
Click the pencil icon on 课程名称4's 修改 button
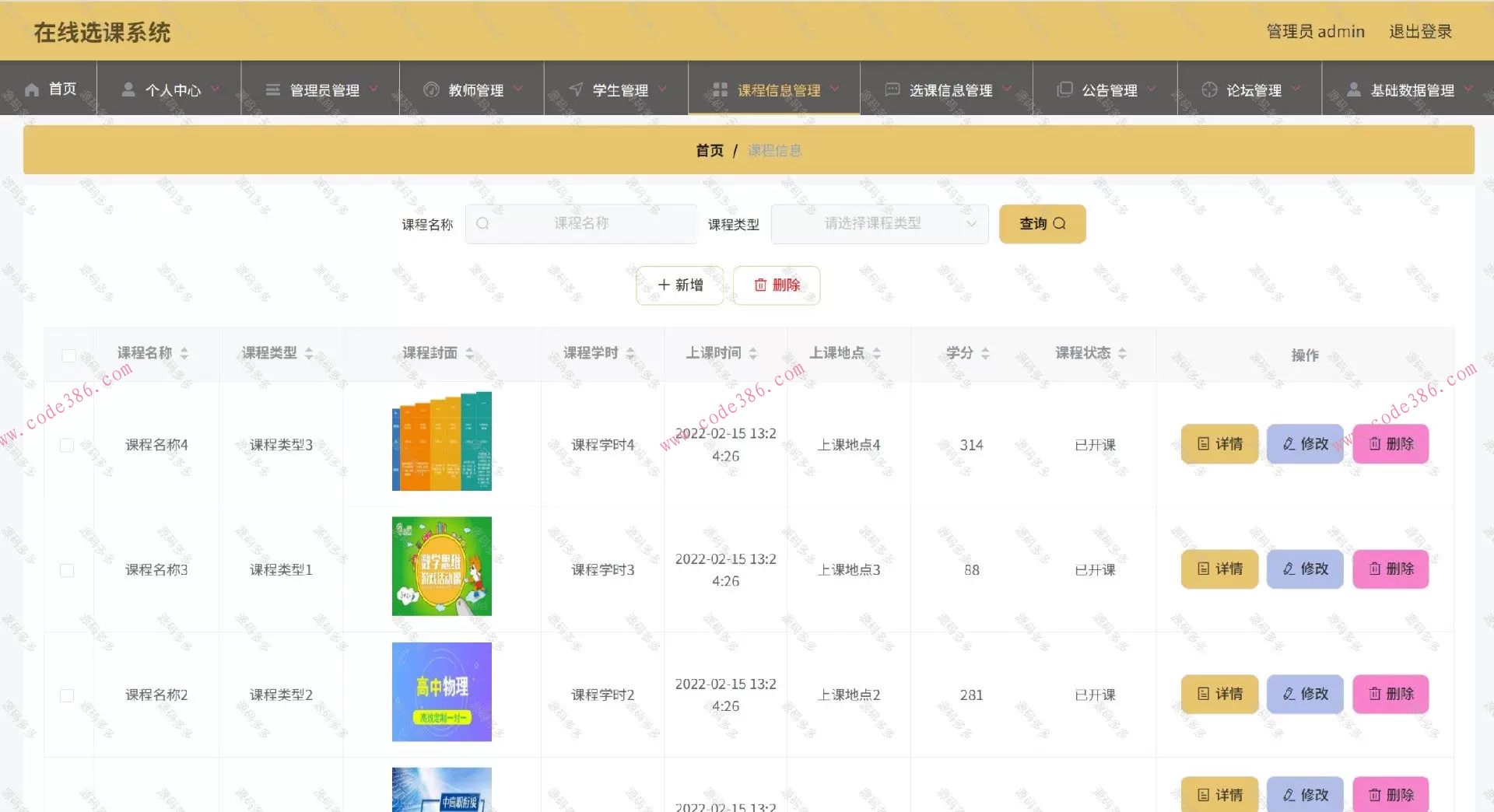coord(1288,444)
